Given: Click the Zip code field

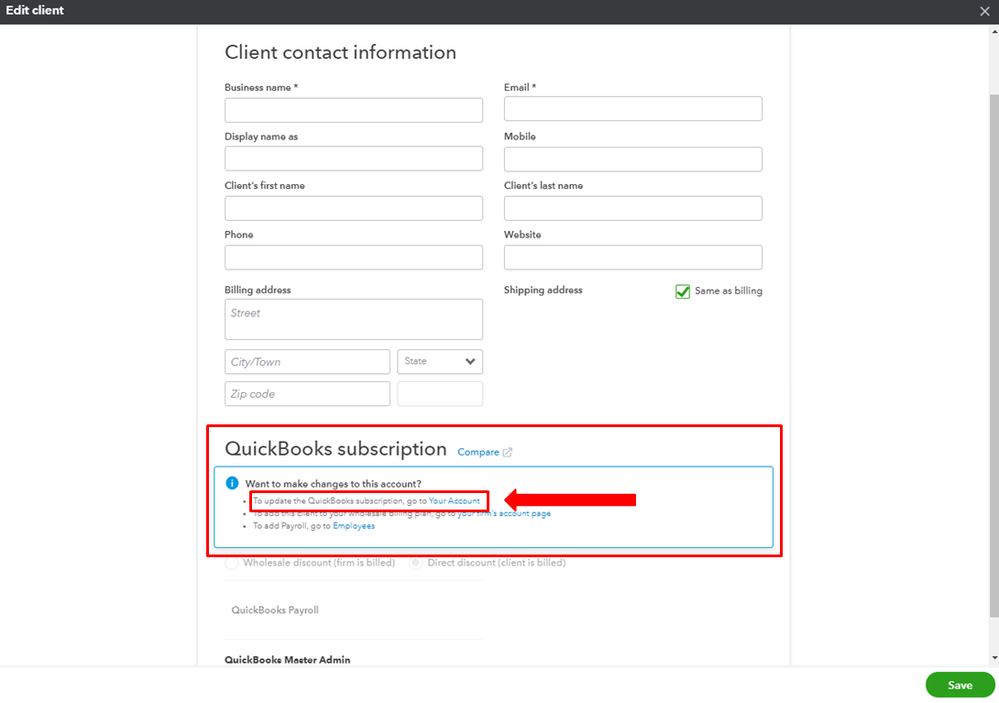Looking at the screenshot, I should 307,394.
